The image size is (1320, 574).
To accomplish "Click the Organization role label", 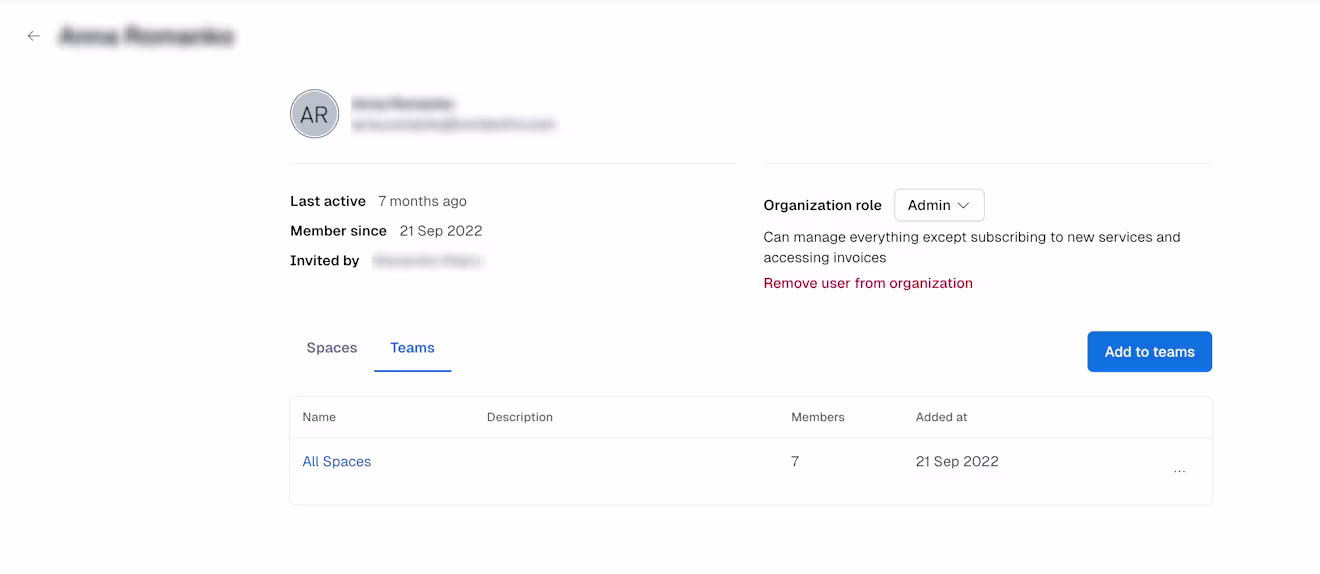I will (x=822, y=205).
